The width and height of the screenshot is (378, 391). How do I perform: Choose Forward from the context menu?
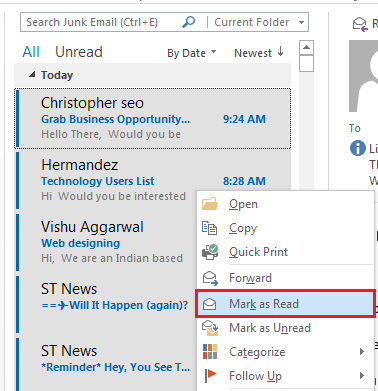[x=285, y=278]
